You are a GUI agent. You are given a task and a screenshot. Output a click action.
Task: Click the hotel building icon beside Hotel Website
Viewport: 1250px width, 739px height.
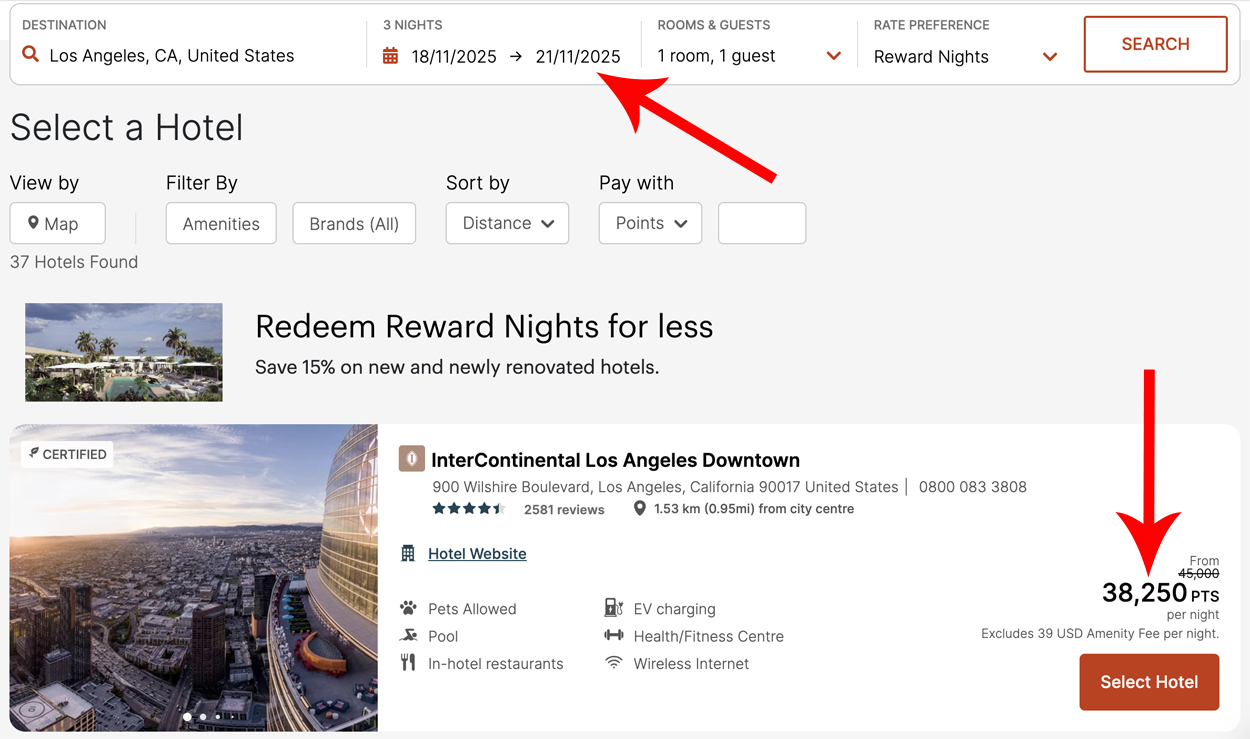408,553
